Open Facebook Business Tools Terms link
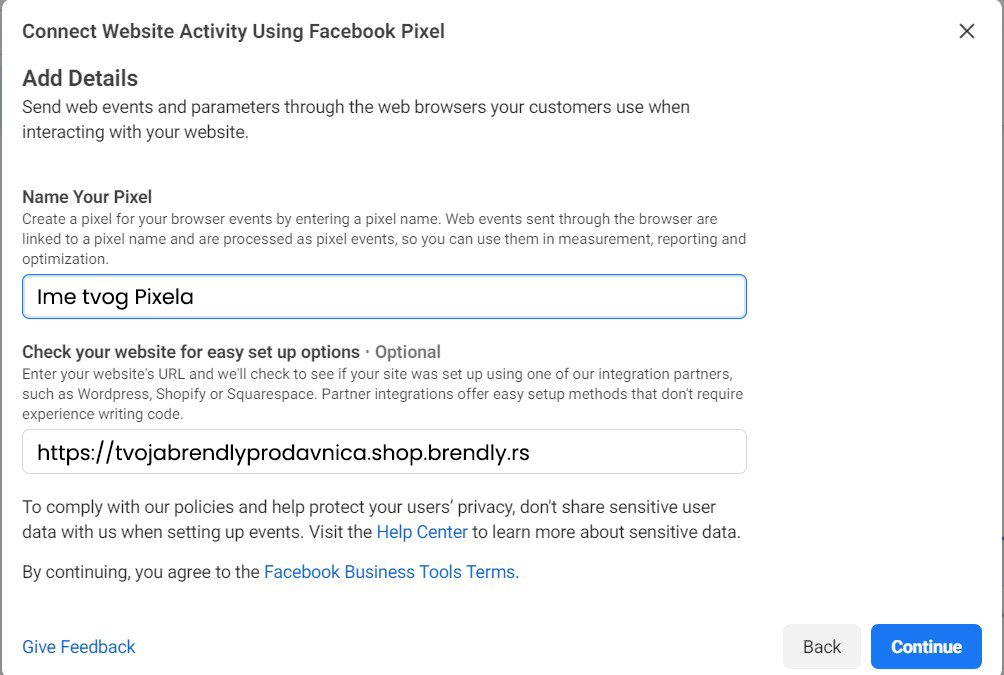1004x675 pixels. click(x=390, y=573)
